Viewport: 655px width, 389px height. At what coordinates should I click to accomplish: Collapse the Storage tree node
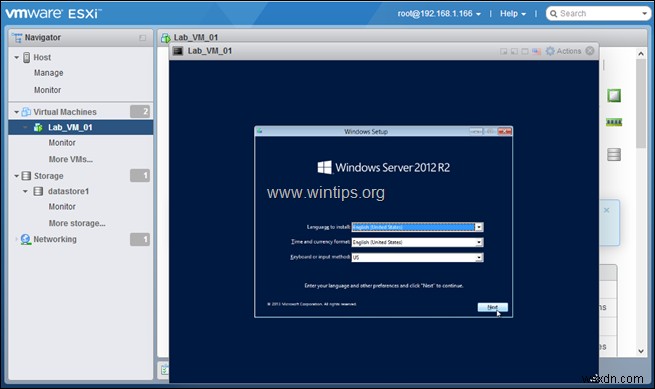click(17, 176)
